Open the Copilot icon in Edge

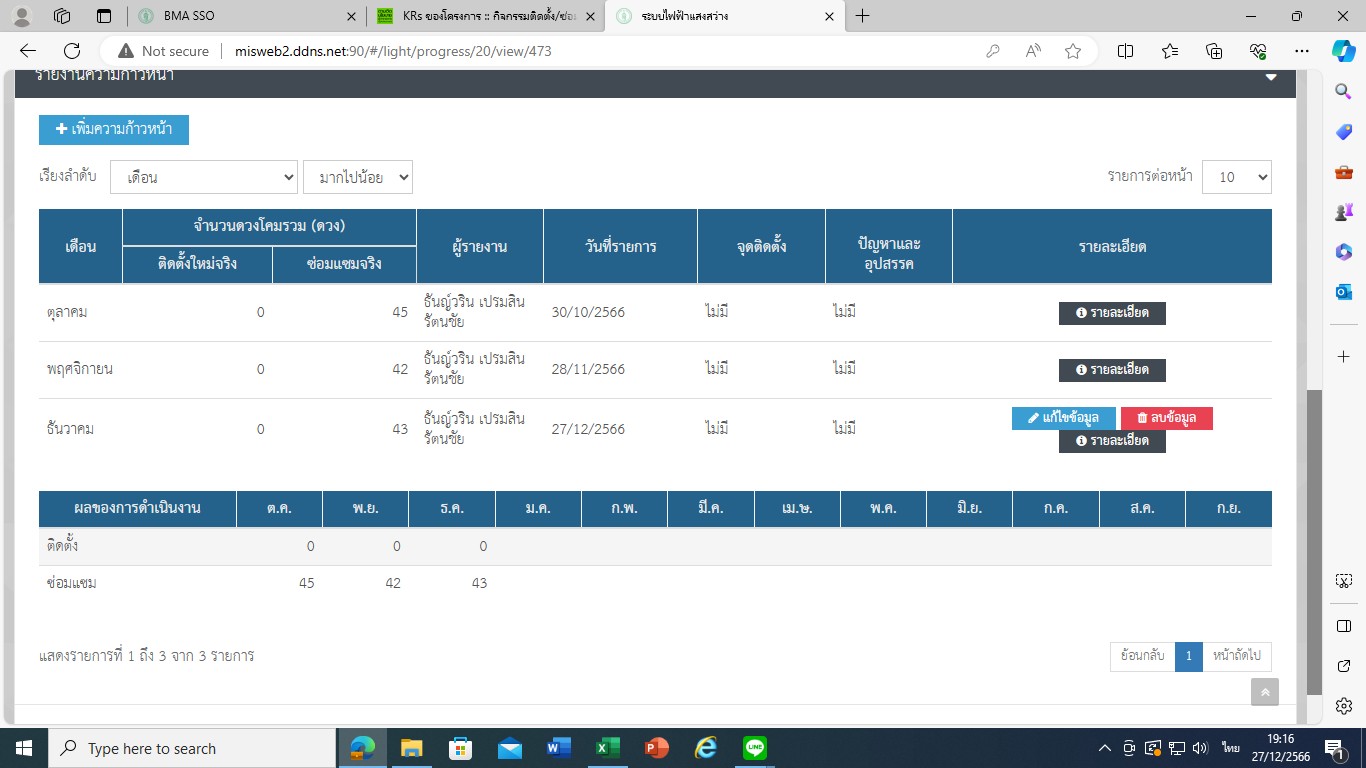(1343, 51)
